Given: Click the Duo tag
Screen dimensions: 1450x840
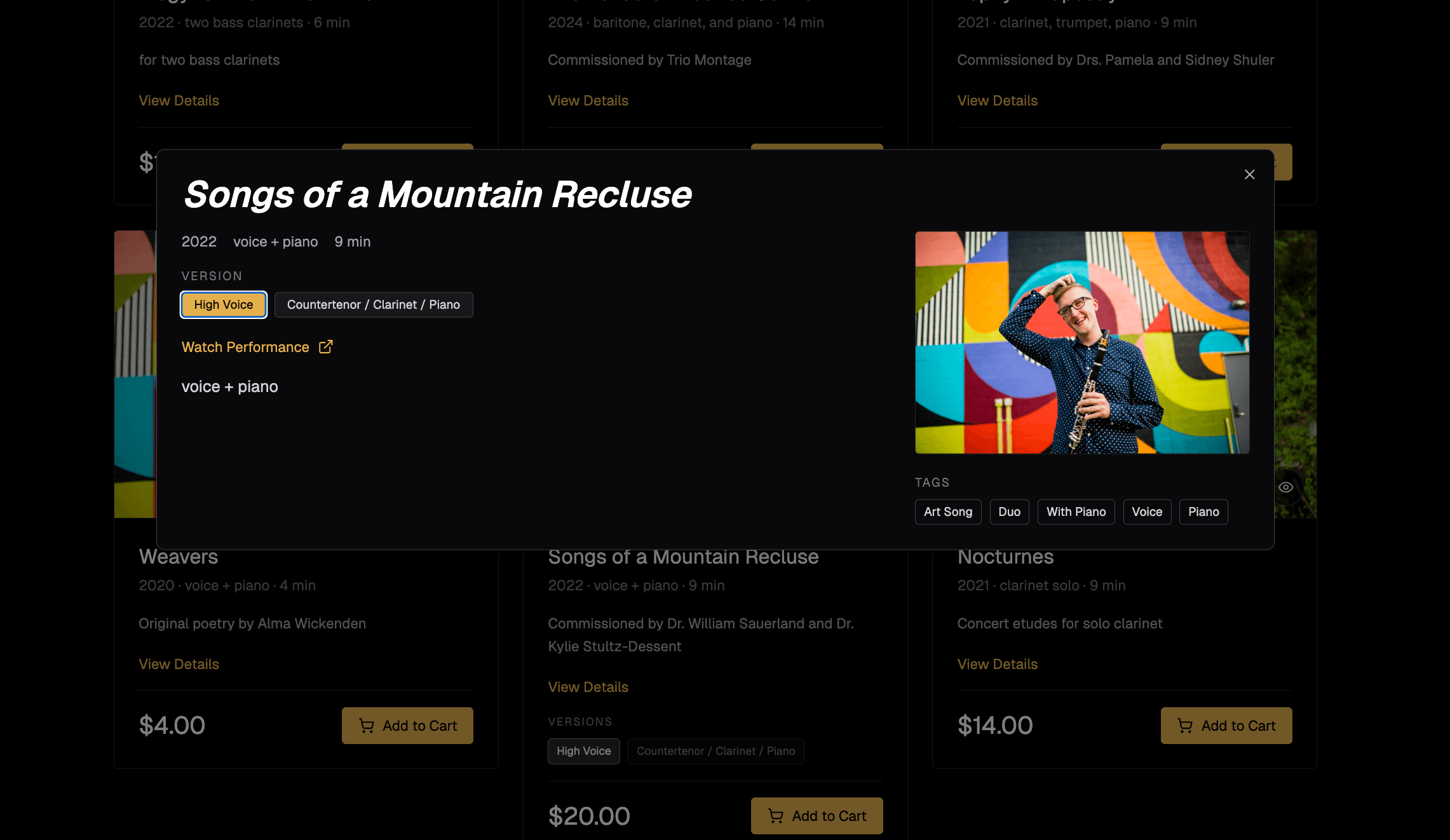Looking at the screenshot, I should coord(1009,511).
